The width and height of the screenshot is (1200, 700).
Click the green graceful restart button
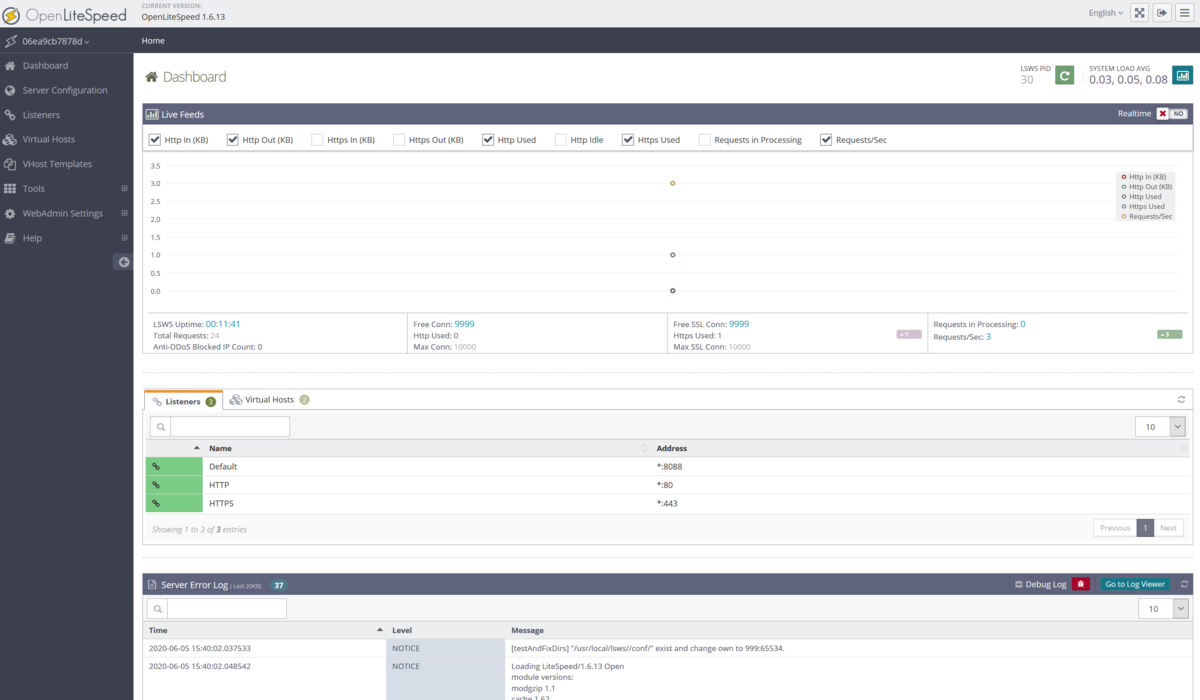point(1065,75)
